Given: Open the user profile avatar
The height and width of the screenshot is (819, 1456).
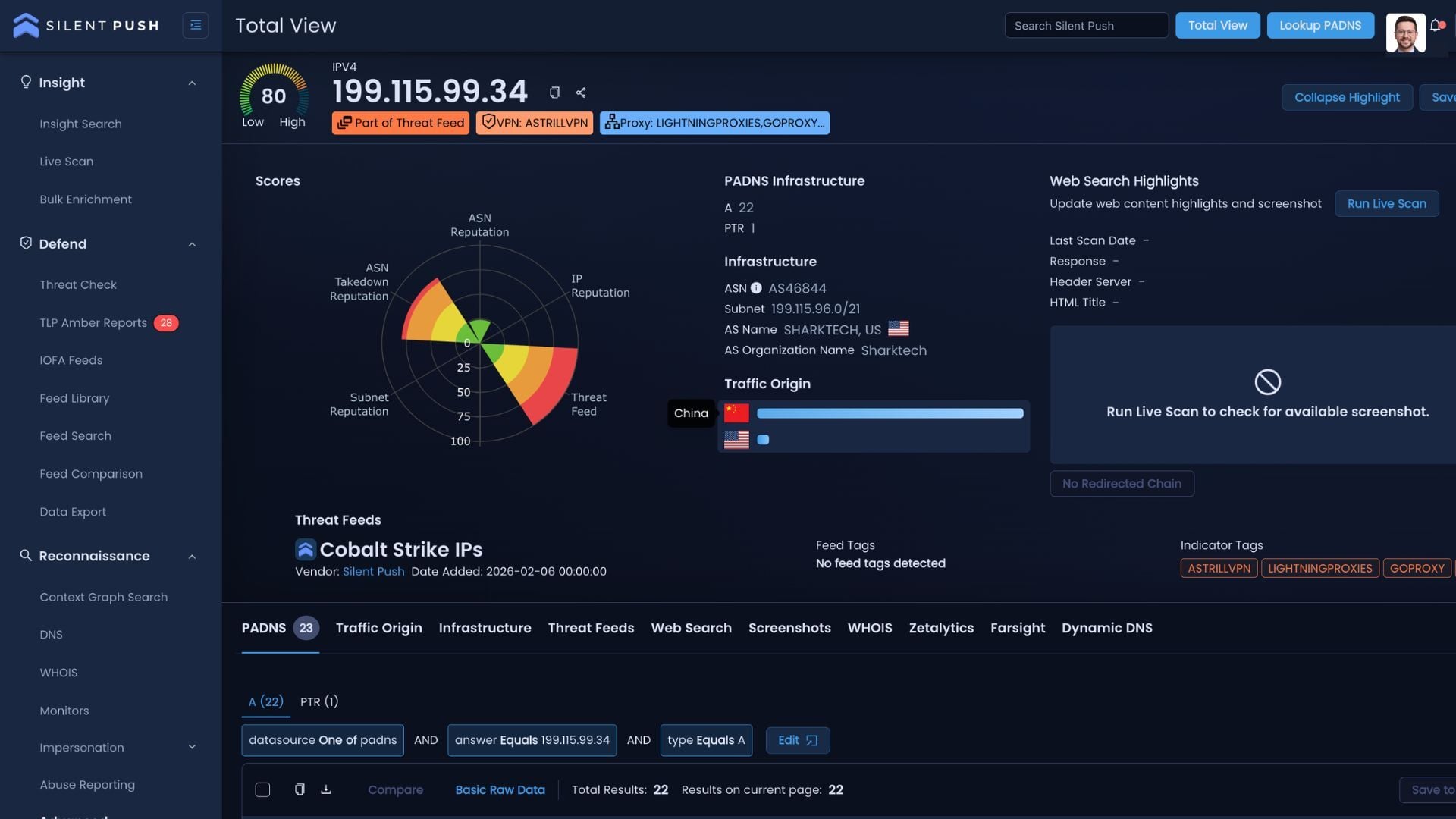Looking at the screenshot, I should tap(1405, 33).
